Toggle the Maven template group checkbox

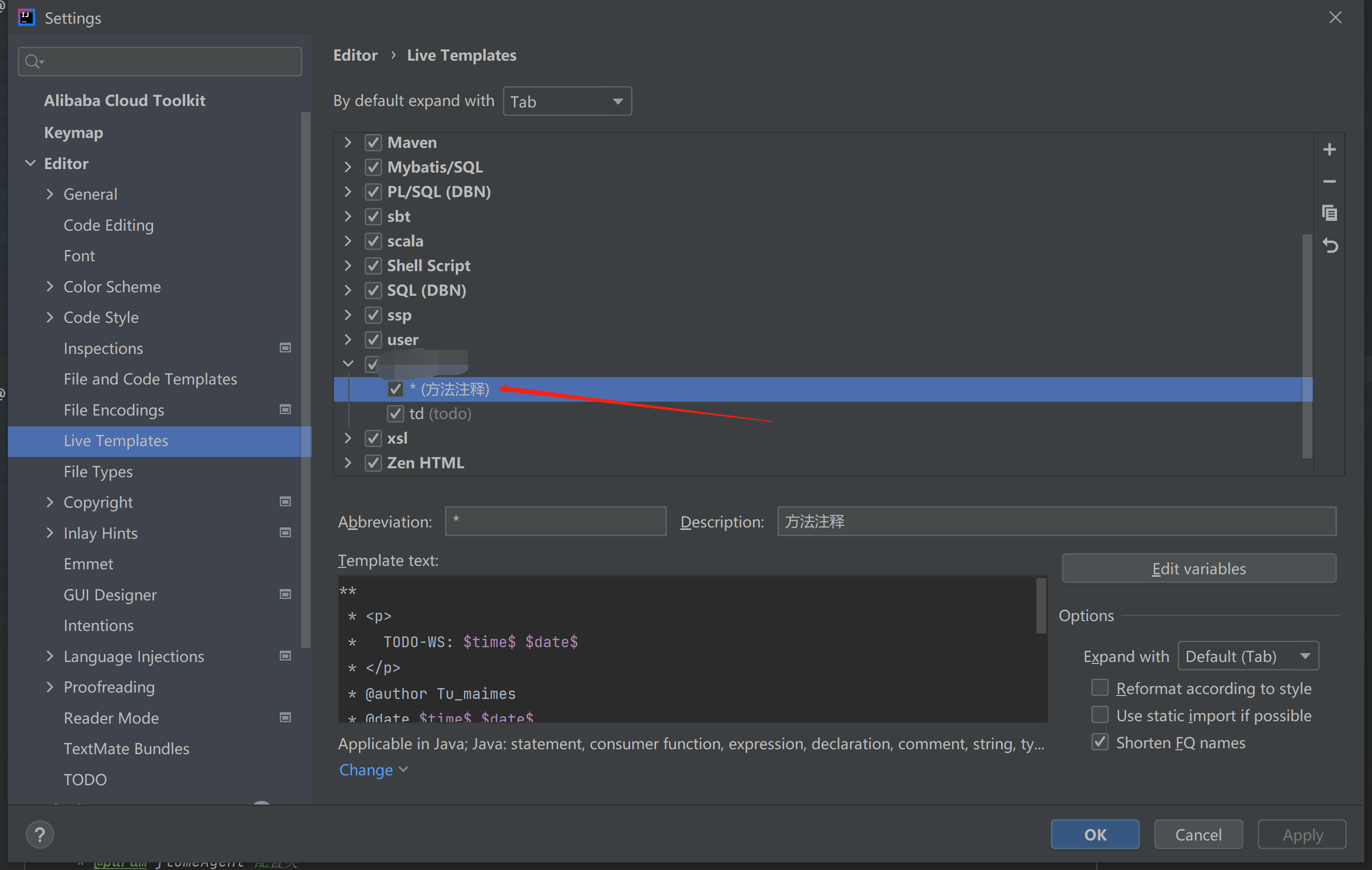point(373,142)
